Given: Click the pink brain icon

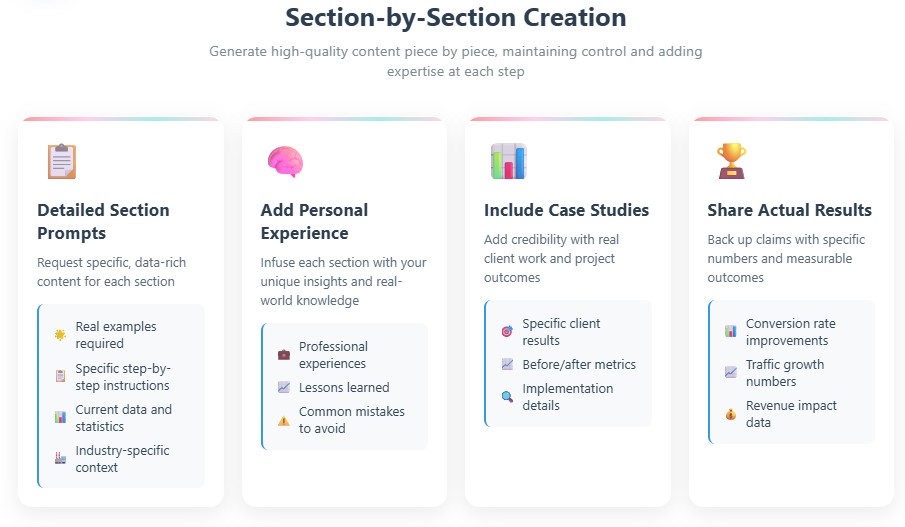Looking at the screenshot, I should (x=285, y=162).
